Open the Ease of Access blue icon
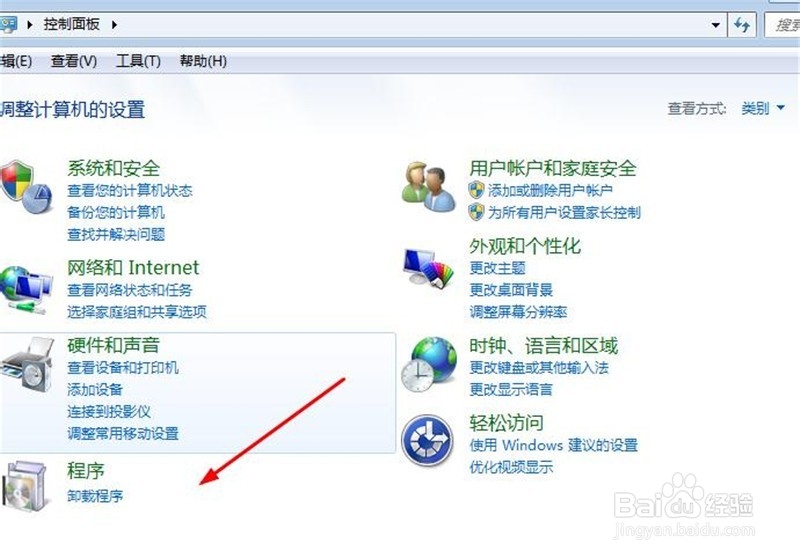Viewport: 800px width, 558px height. [428, 440]
